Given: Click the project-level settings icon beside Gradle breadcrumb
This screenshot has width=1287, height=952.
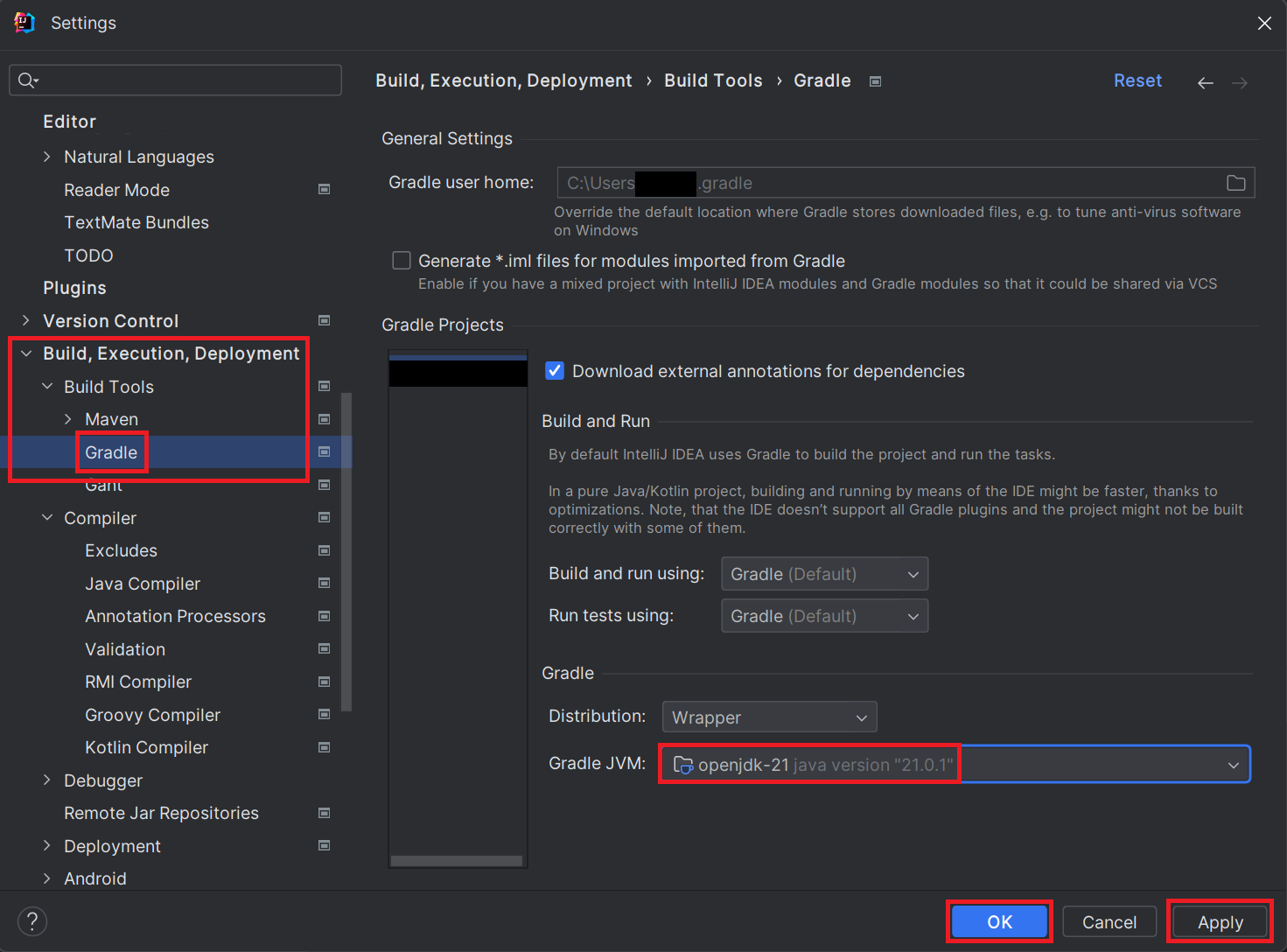Looking at the screenshot, I should pyautogui.click(x=875, y=81).
